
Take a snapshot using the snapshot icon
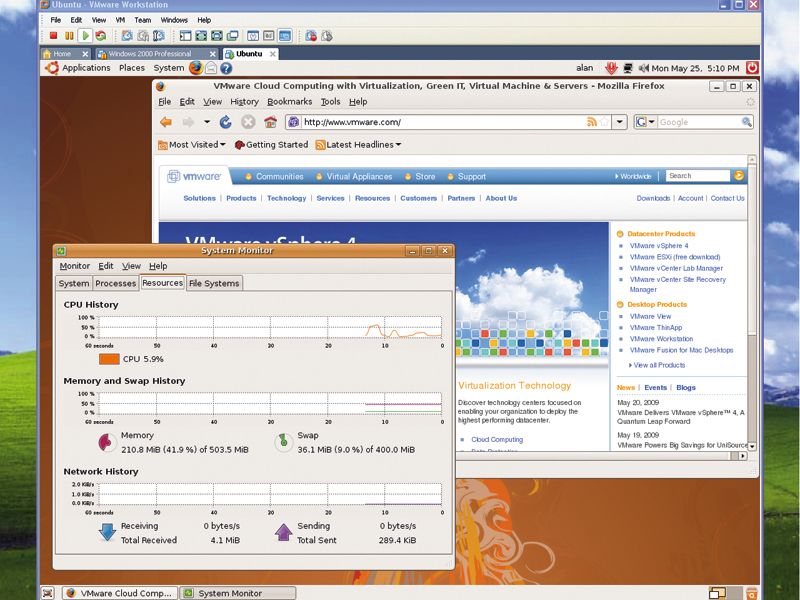127,36
